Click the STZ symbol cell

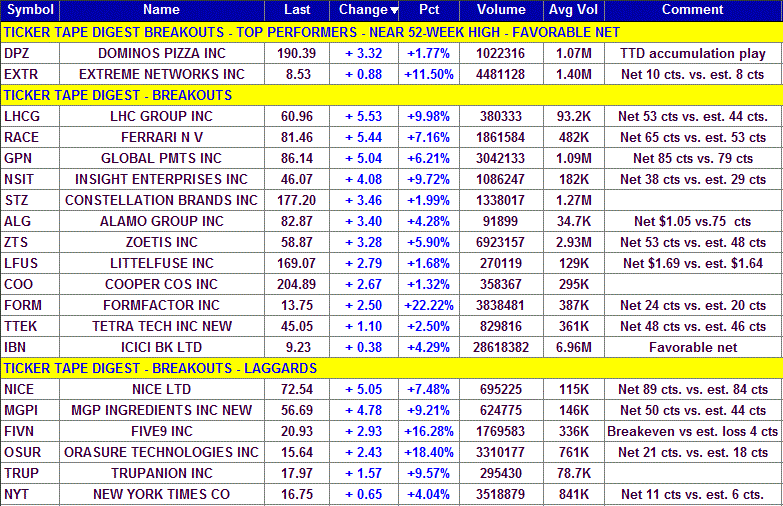[30, 200]
